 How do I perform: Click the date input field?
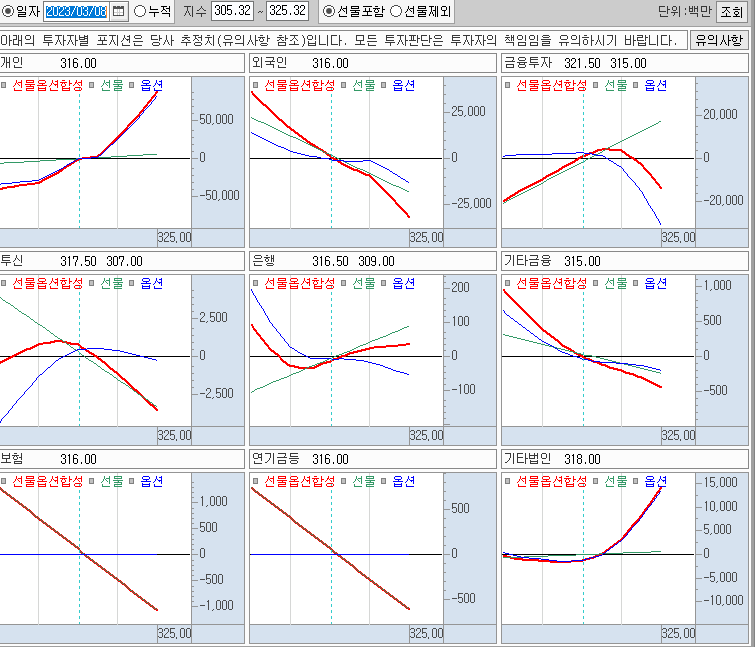coord(75,11)
